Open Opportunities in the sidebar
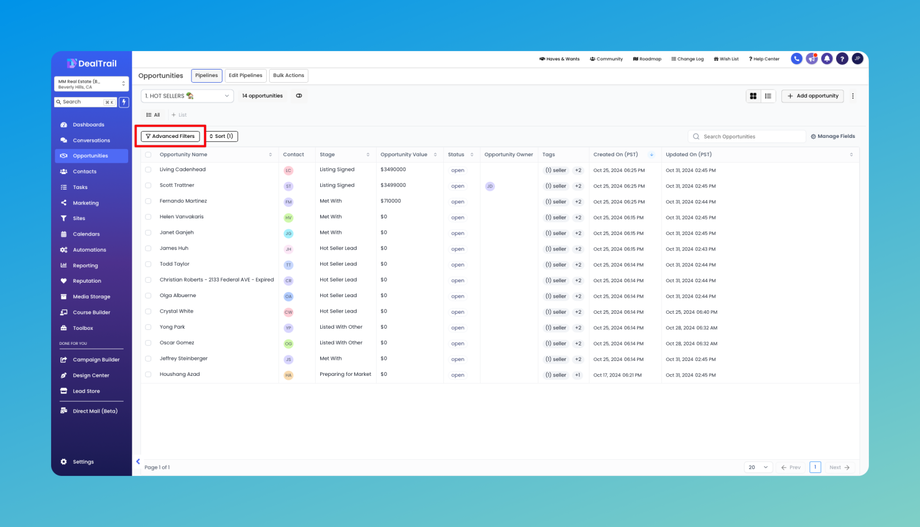Screen dimensions: 920x527 pyautogui.click(x=91, y=156)
